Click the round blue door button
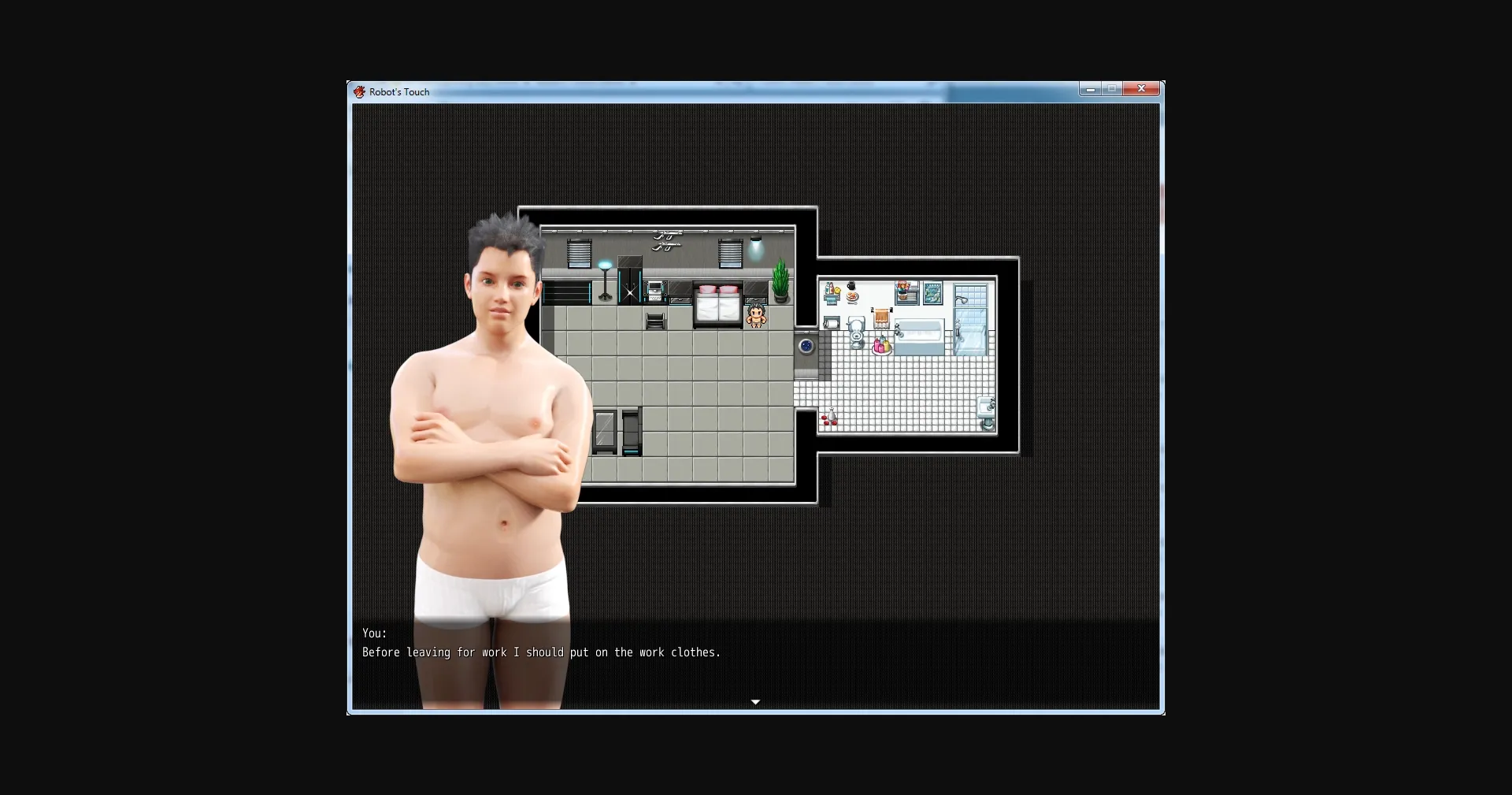This screenshot has height=795, width=1512. 806,346
